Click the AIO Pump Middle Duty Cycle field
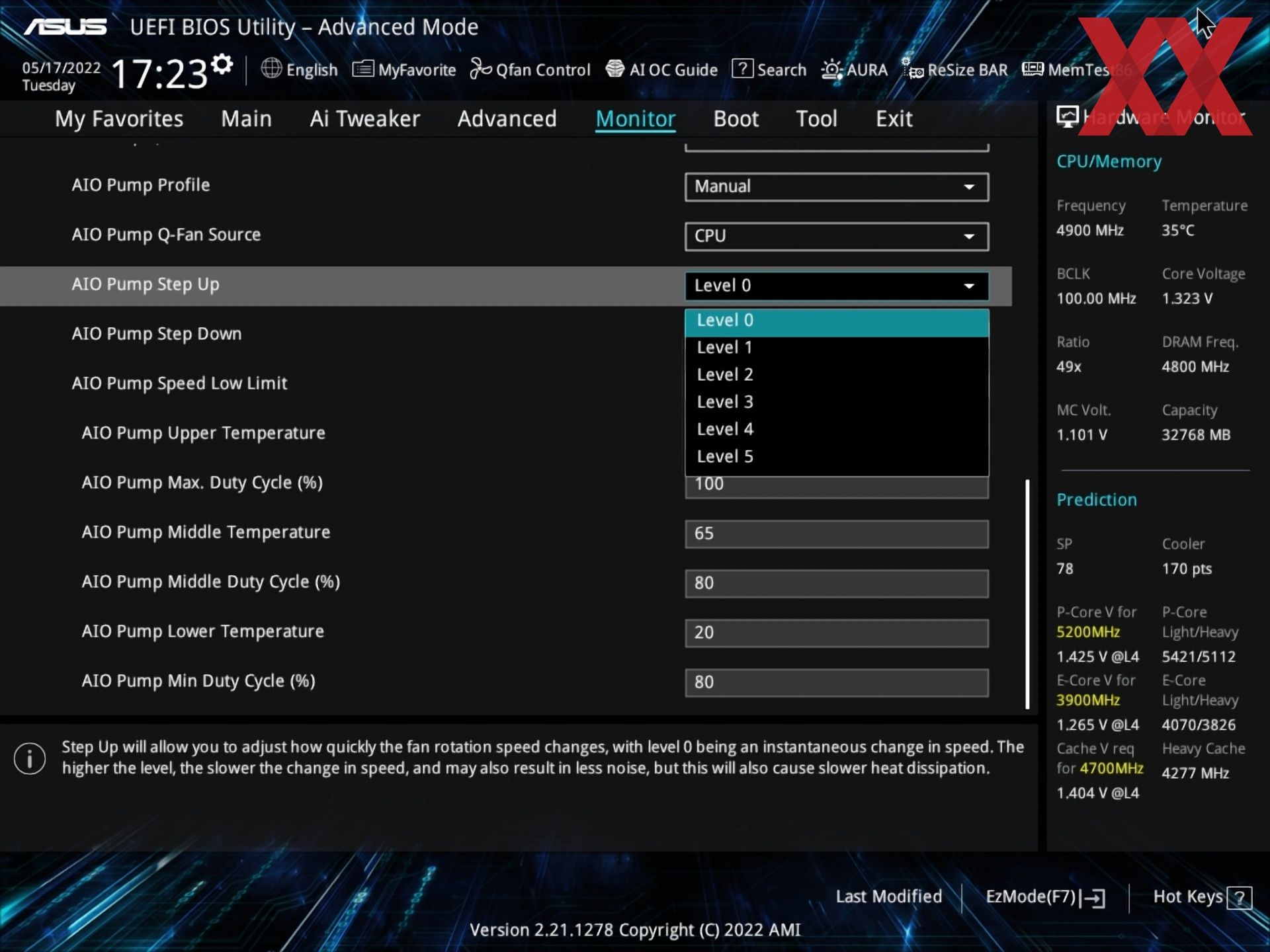This screenshot has width=1270, height=952. pos(837,583)
